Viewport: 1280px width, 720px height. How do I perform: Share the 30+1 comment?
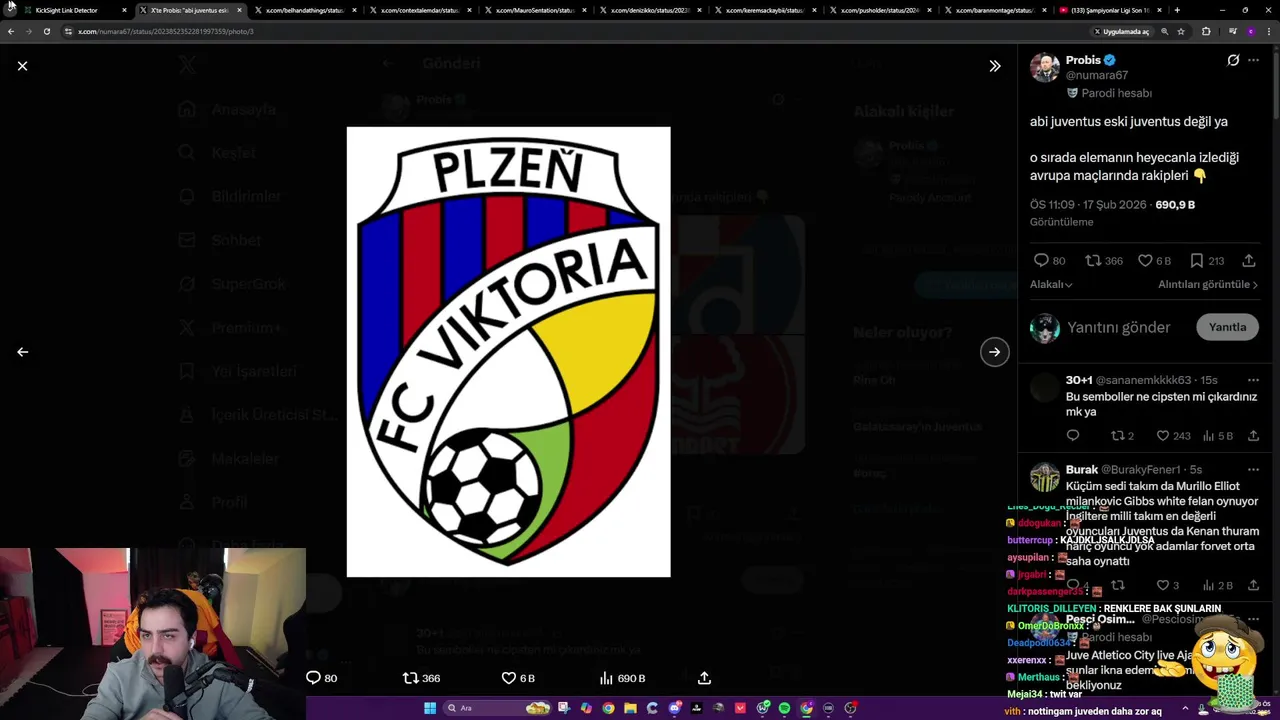click(x=1253, y=436)
